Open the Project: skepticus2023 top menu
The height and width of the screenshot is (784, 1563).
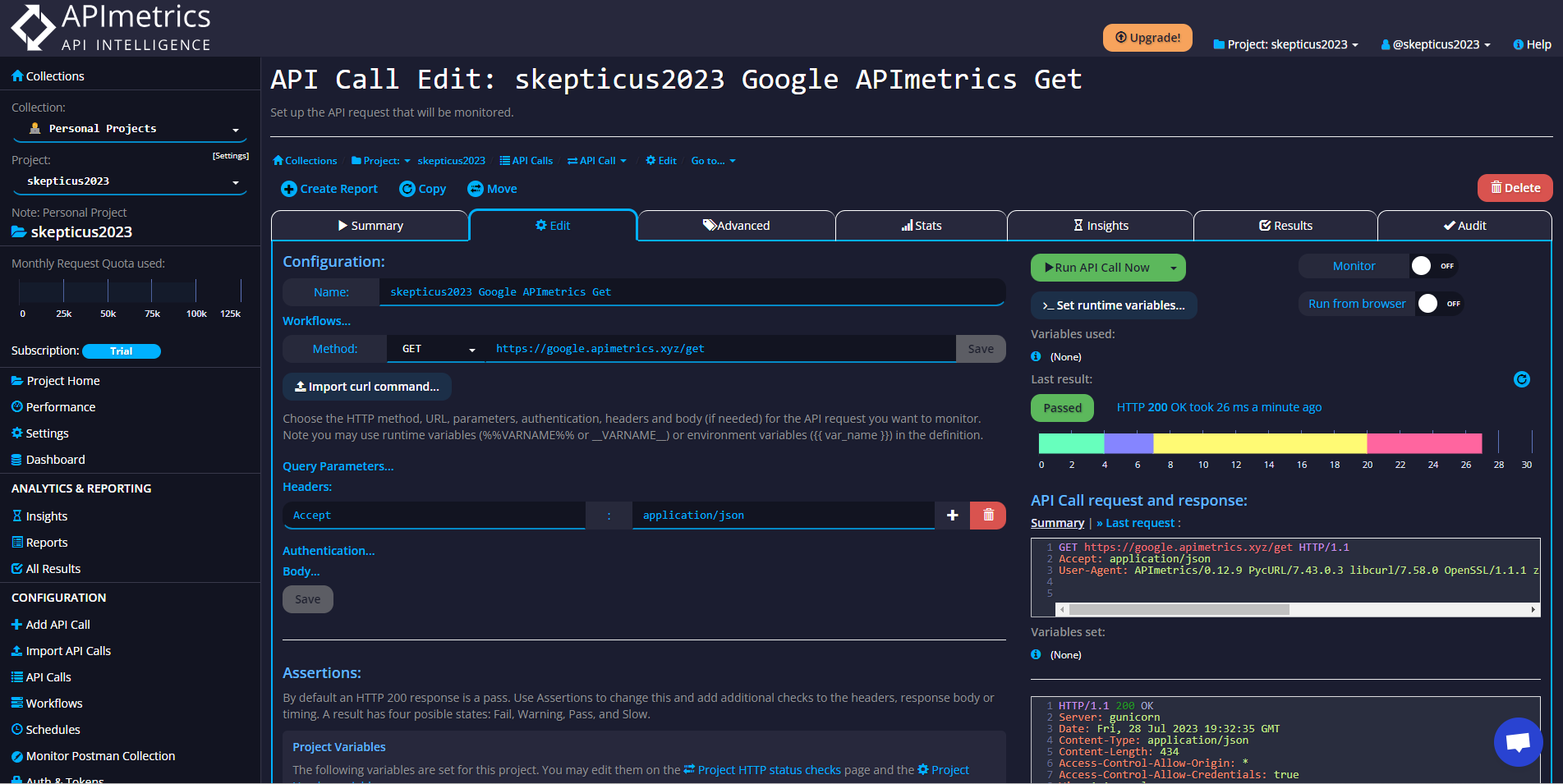click(1285, 44)
